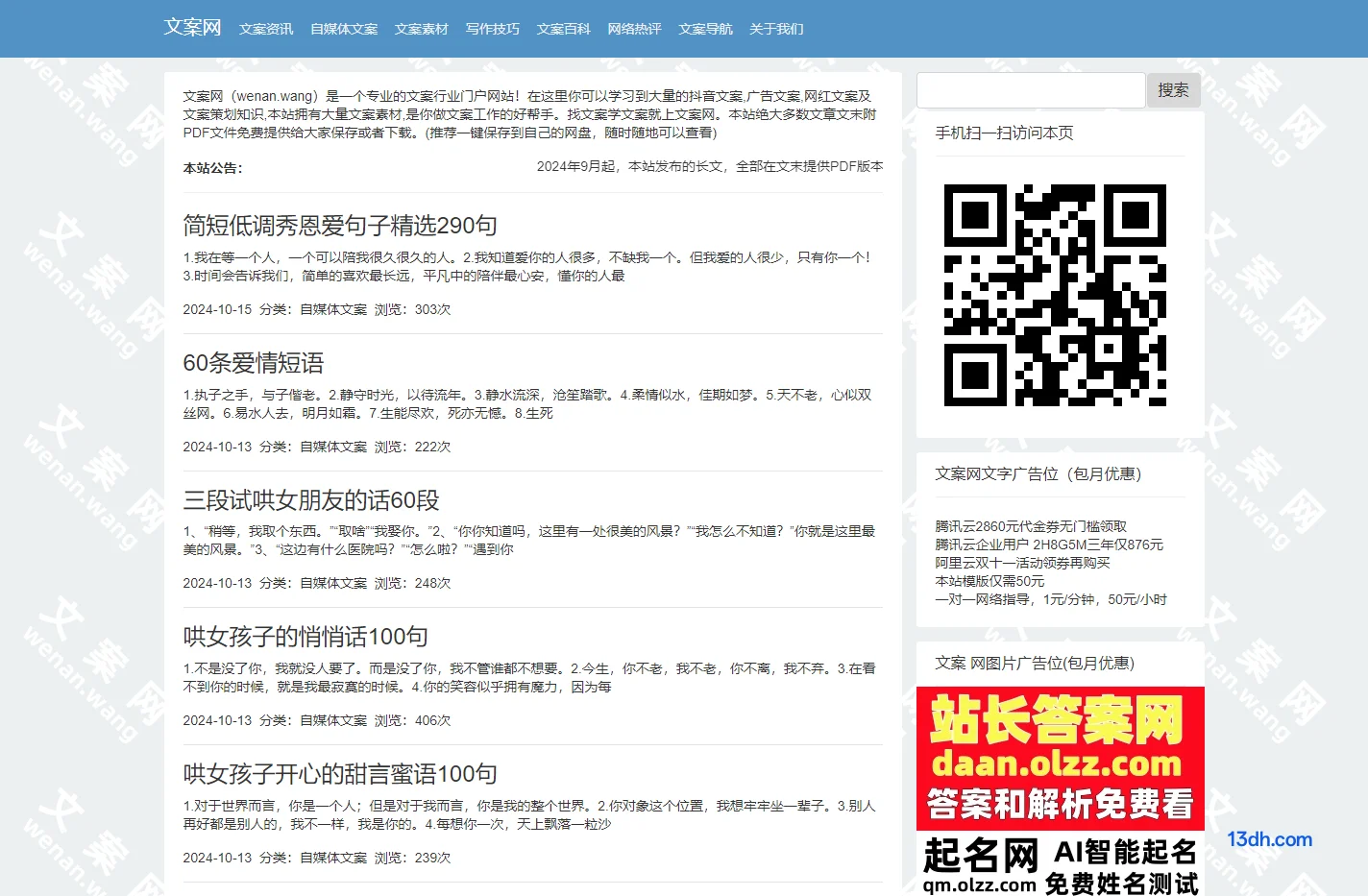Open article 60条爱情短语
This screenshot has height=896, width=1368.
click(x=254, y=363)
